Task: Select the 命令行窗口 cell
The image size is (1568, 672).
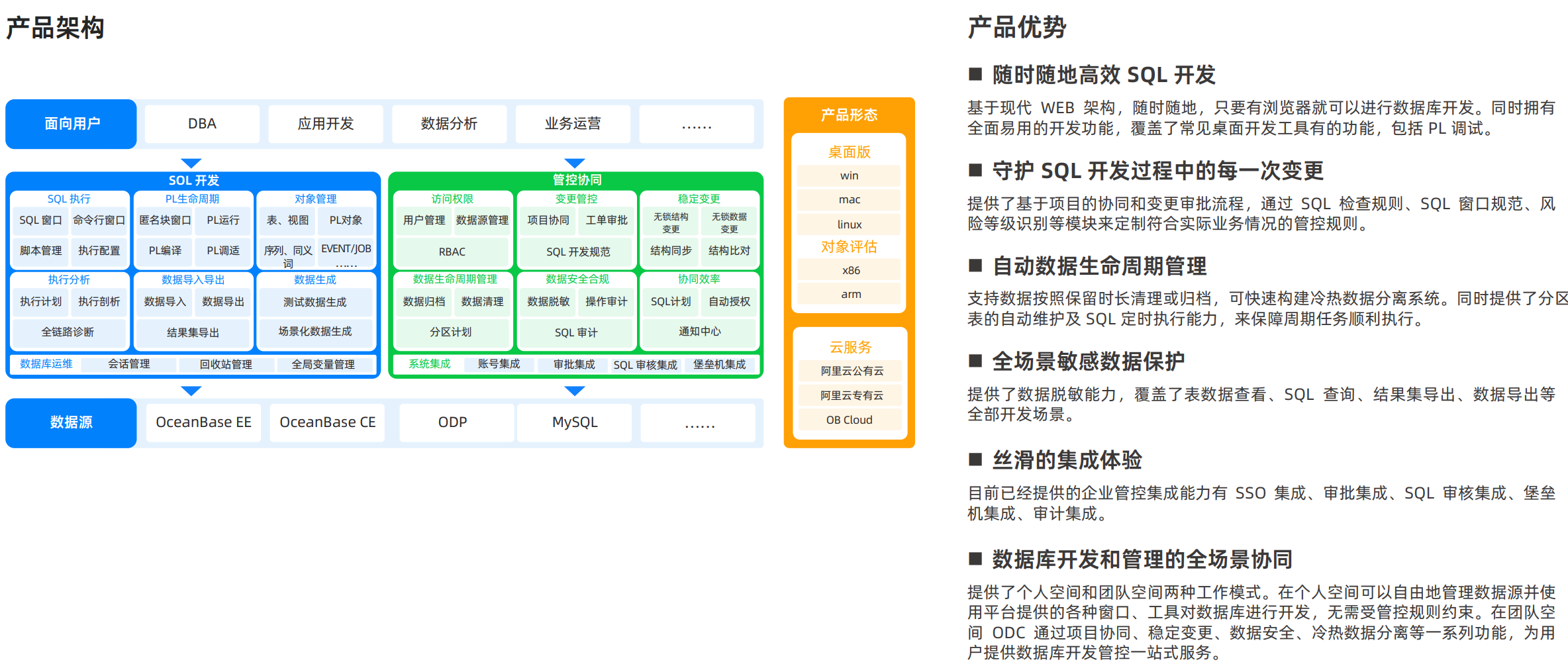Action: (99, 220)
